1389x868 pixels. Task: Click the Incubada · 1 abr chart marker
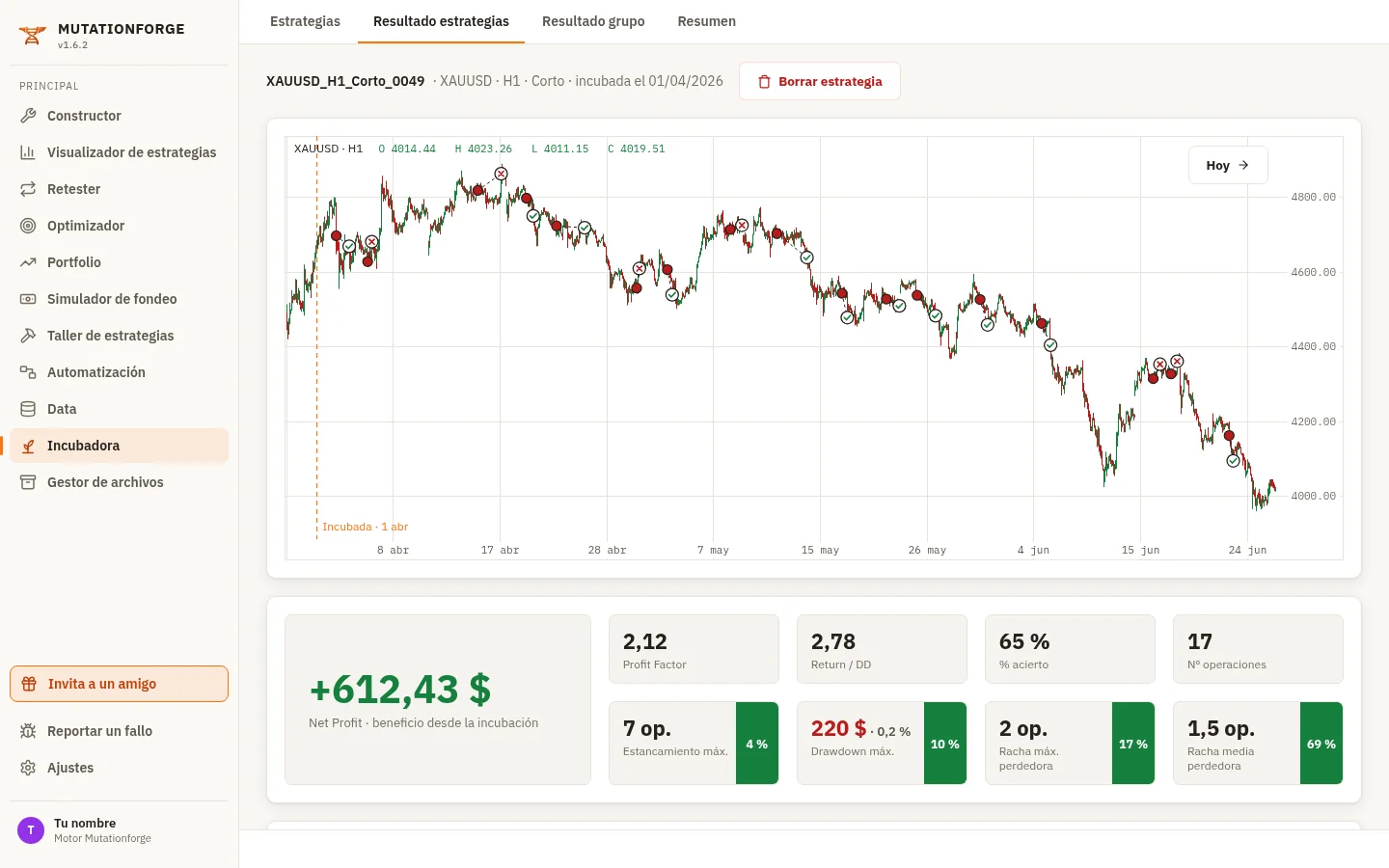365,527
